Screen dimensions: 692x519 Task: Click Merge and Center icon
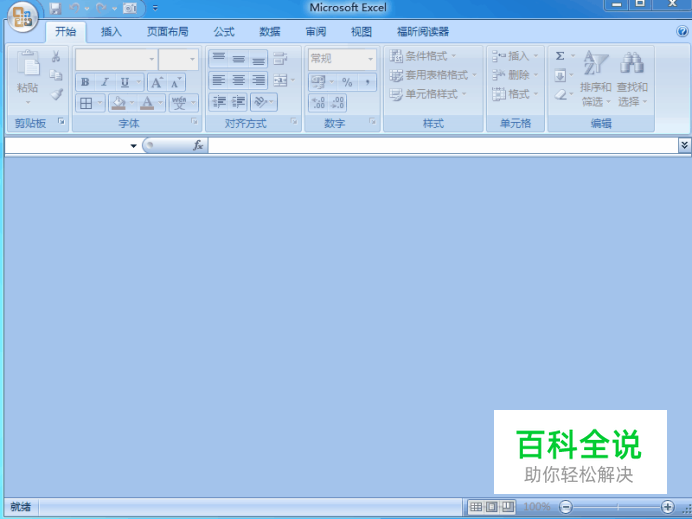click(280, 80)
